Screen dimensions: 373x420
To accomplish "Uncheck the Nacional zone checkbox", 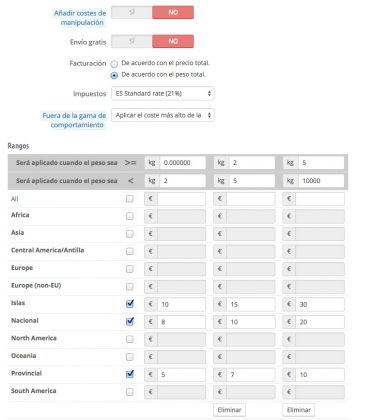I will pyautogui.click(x=130, y=321).
